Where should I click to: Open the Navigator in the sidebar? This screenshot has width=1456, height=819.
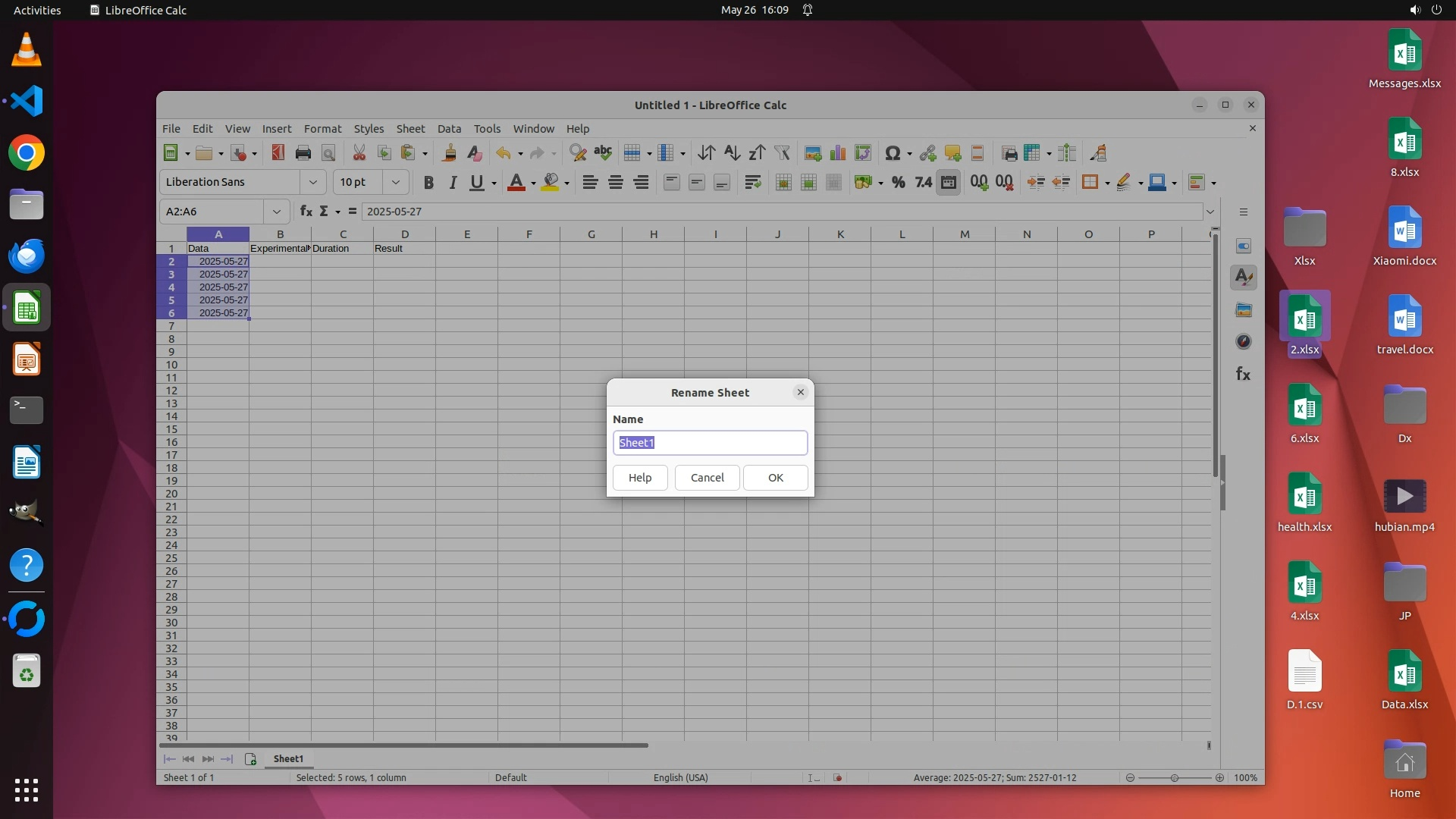click(1244, 342)
